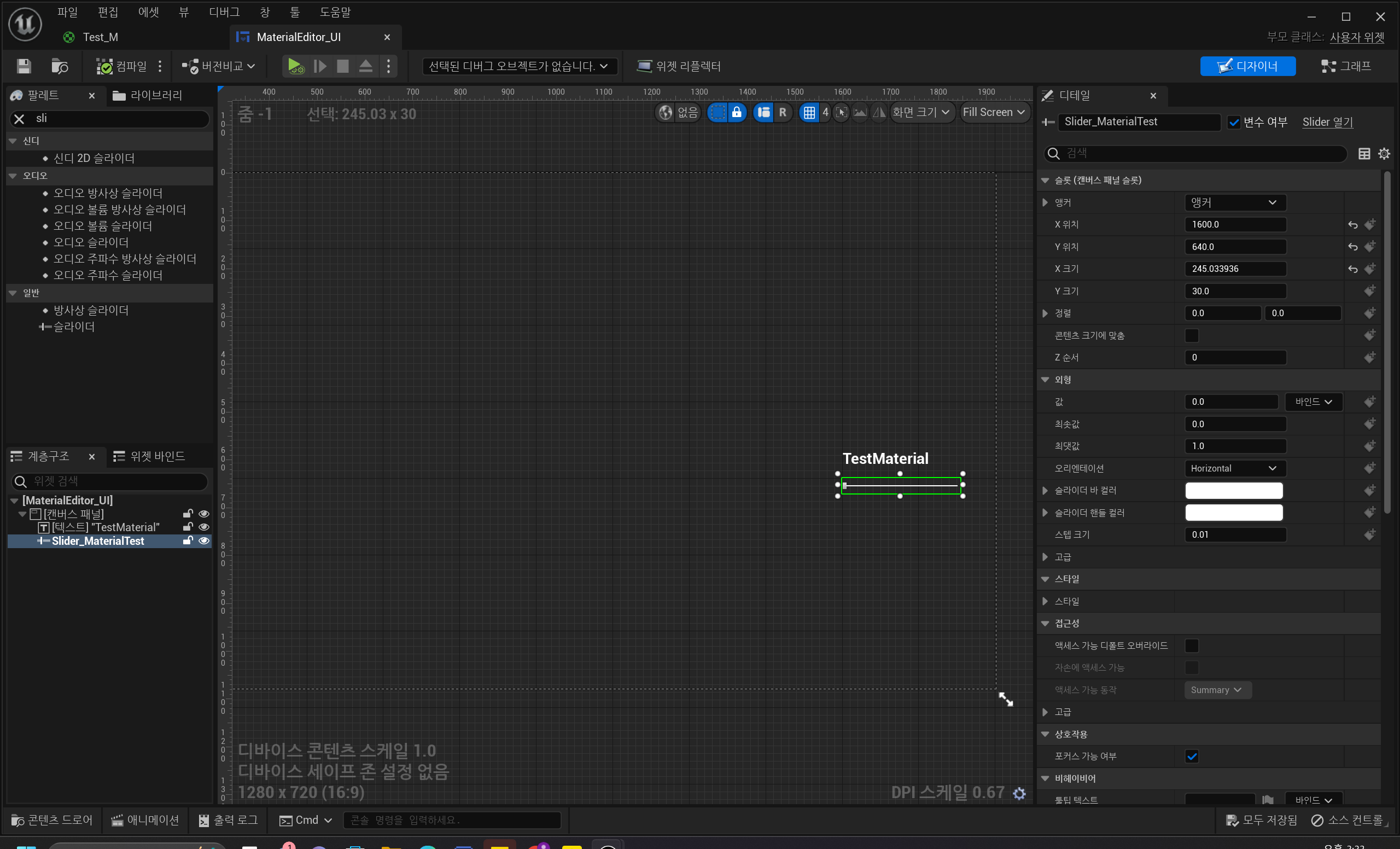Uncheck the 변수 여부 checkbox

click(x=1234, y=122)
